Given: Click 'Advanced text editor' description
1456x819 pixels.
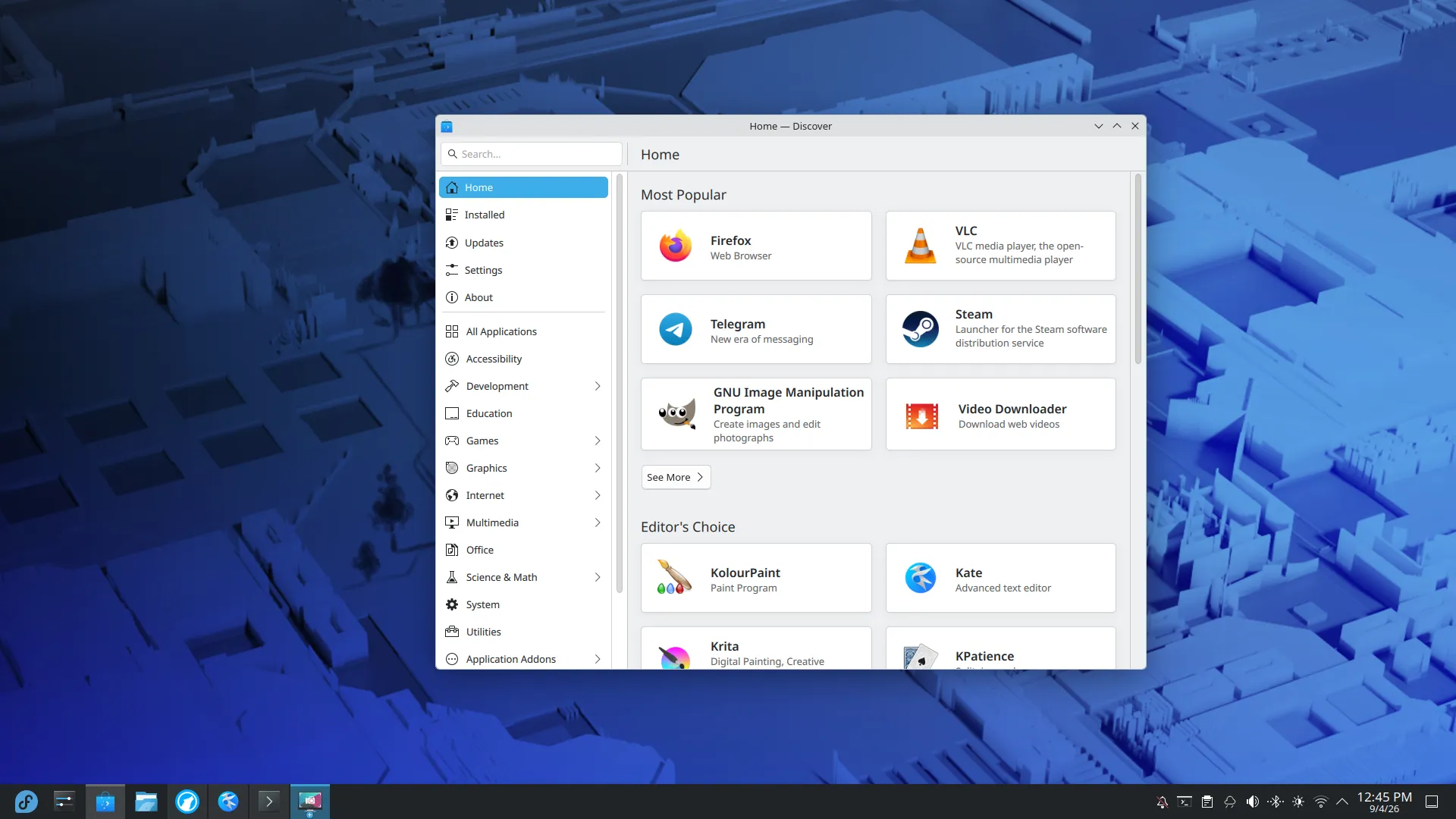Looking at the screenshot, I should coord(1003,588).
